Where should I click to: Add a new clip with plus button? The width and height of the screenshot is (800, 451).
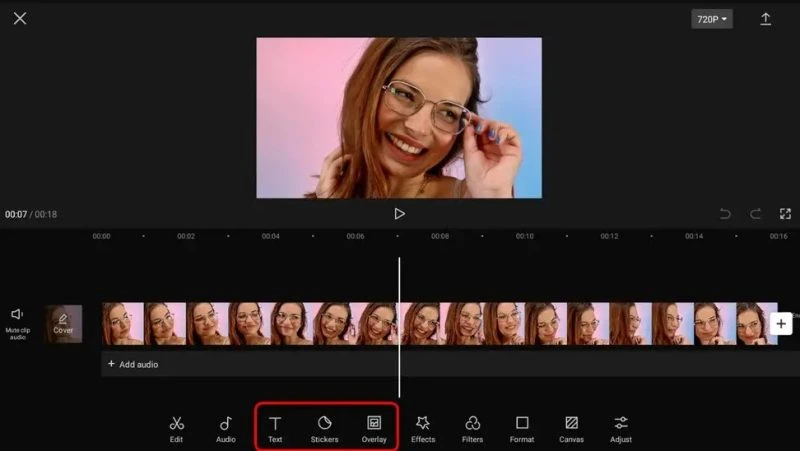781,323
